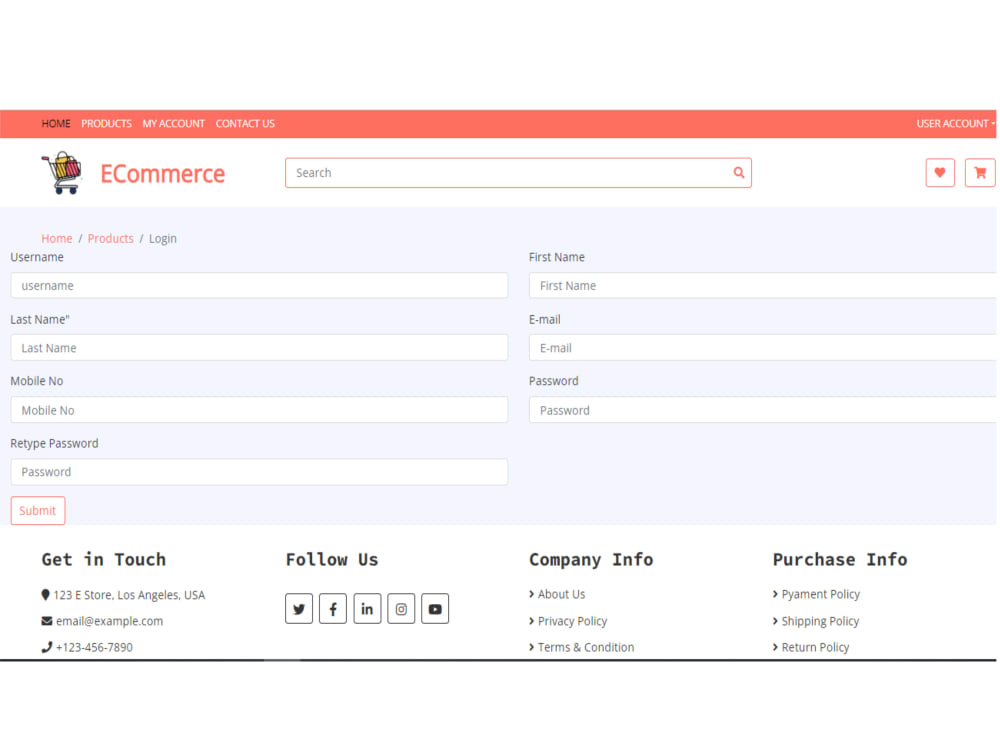This screenshot has width=1000, height=750.
Task: Focus the Password field under Password label
Action: tap(763, 410)
